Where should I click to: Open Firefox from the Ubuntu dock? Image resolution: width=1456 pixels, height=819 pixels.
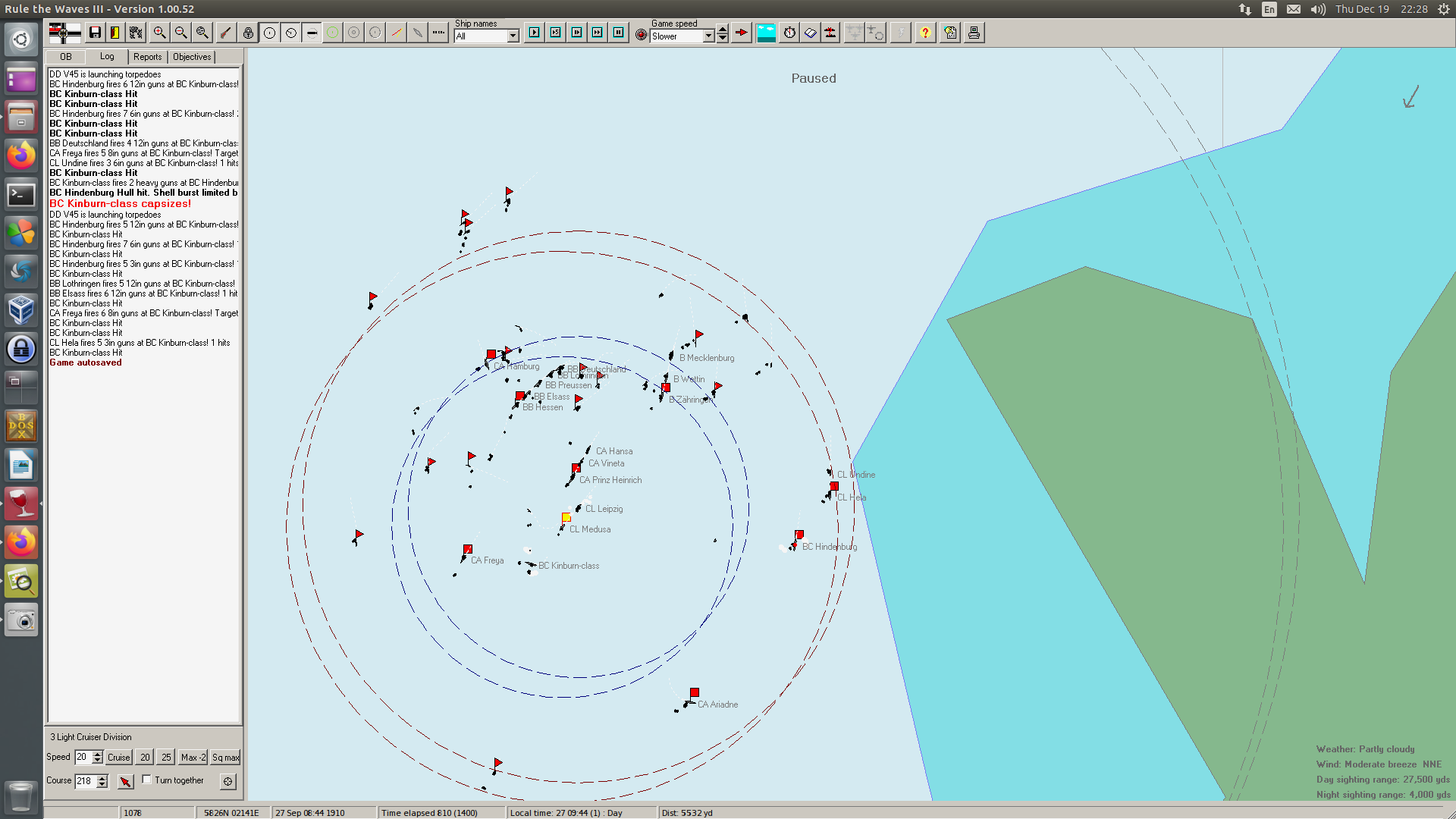click(21, 155)
